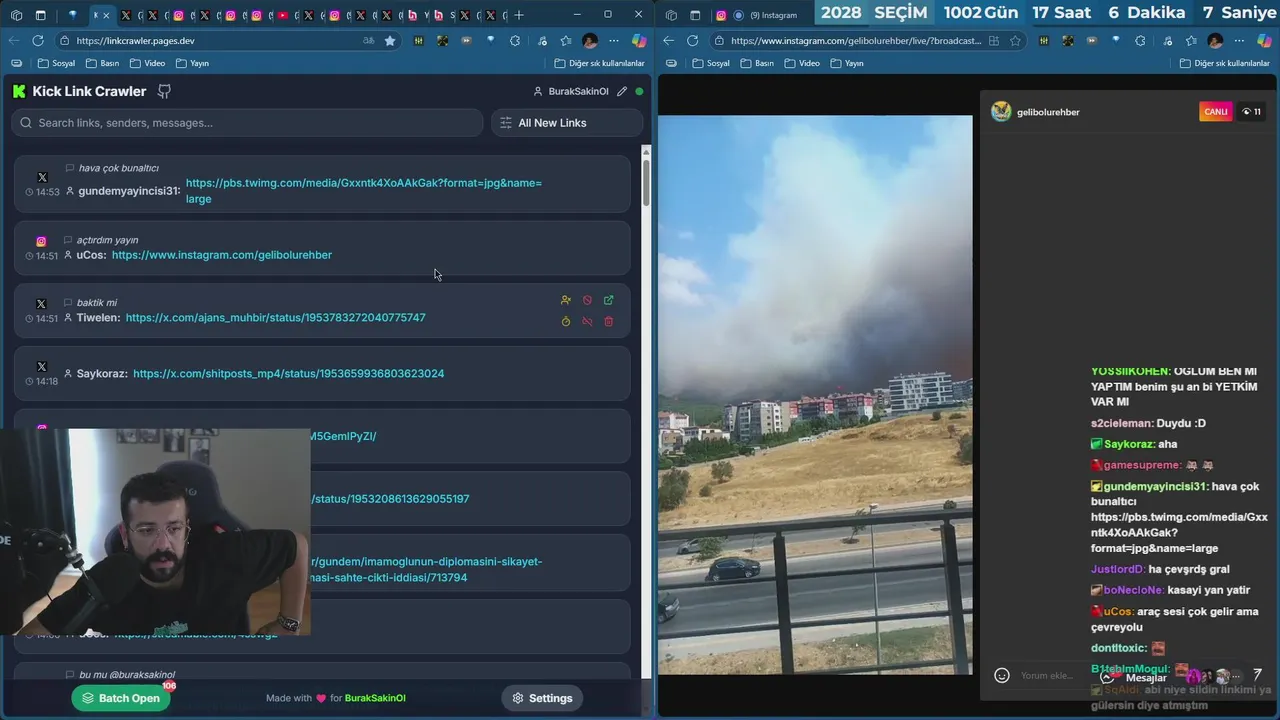Open workspaces icon in left browser title bar
The height and width of the screenshot is (720, 1280).
[x=16, y=15]
